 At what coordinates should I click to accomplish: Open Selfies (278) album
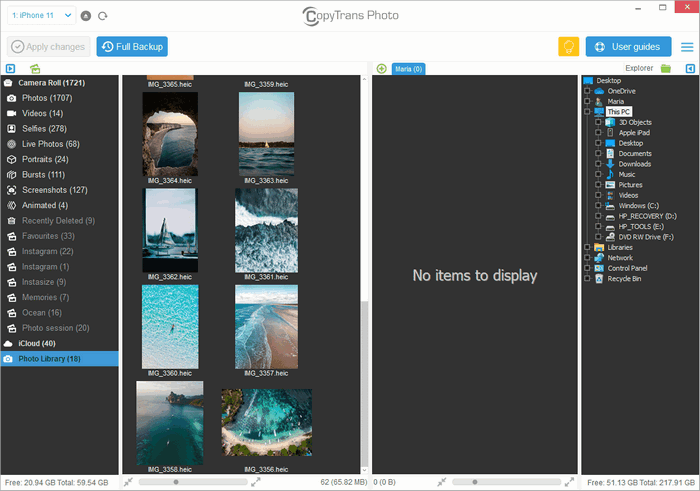(60, 129)
